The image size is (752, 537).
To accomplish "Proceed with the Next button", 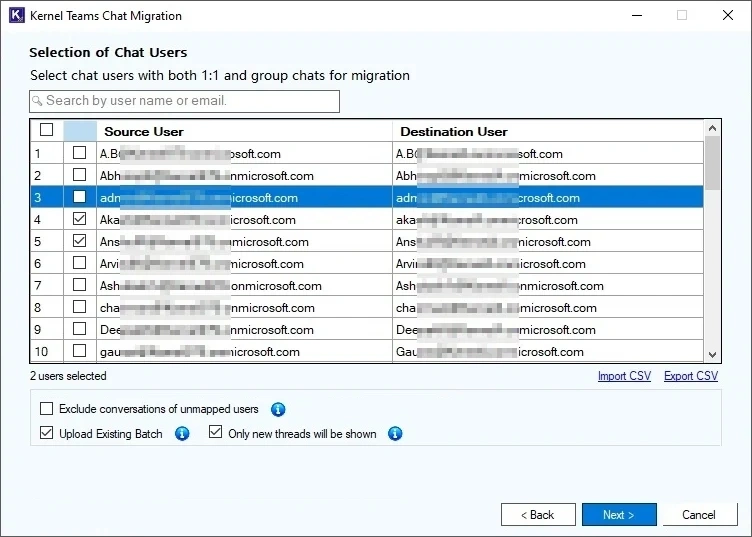I will click(x=619, y=515).
